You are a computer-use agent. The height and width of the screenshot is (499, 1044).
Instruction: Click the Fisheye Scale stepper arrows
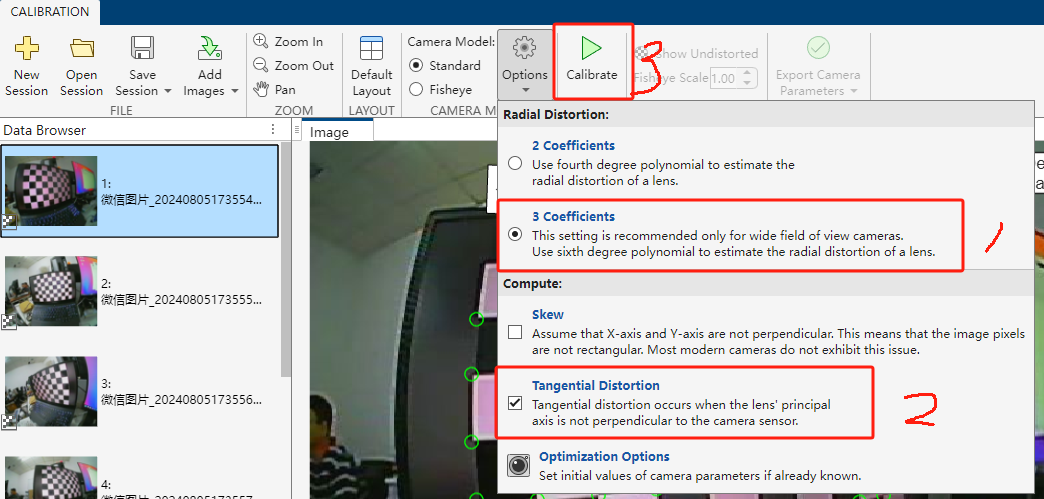748,78
